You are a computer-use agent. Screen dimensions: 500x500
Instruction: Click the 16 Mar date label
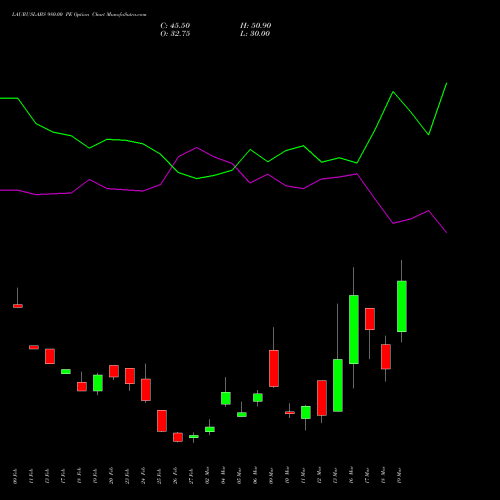(351, 476)
